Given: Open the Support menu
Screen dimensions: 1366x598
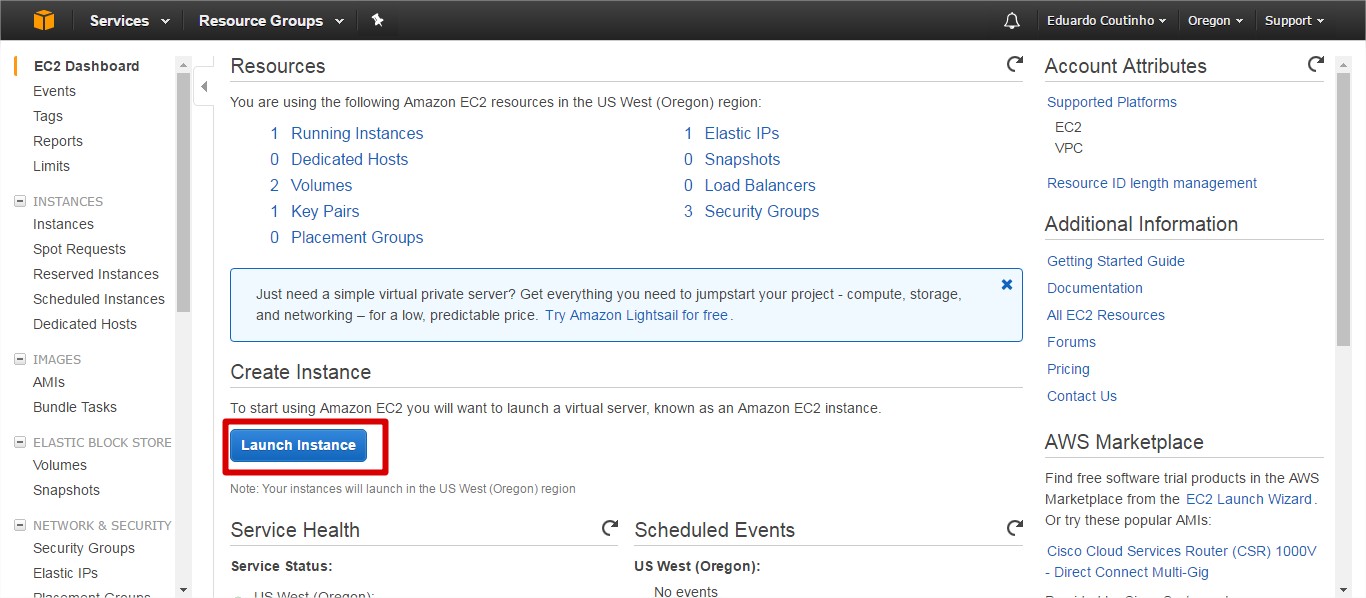Looking at the screenshot, I should (1294, 20).
